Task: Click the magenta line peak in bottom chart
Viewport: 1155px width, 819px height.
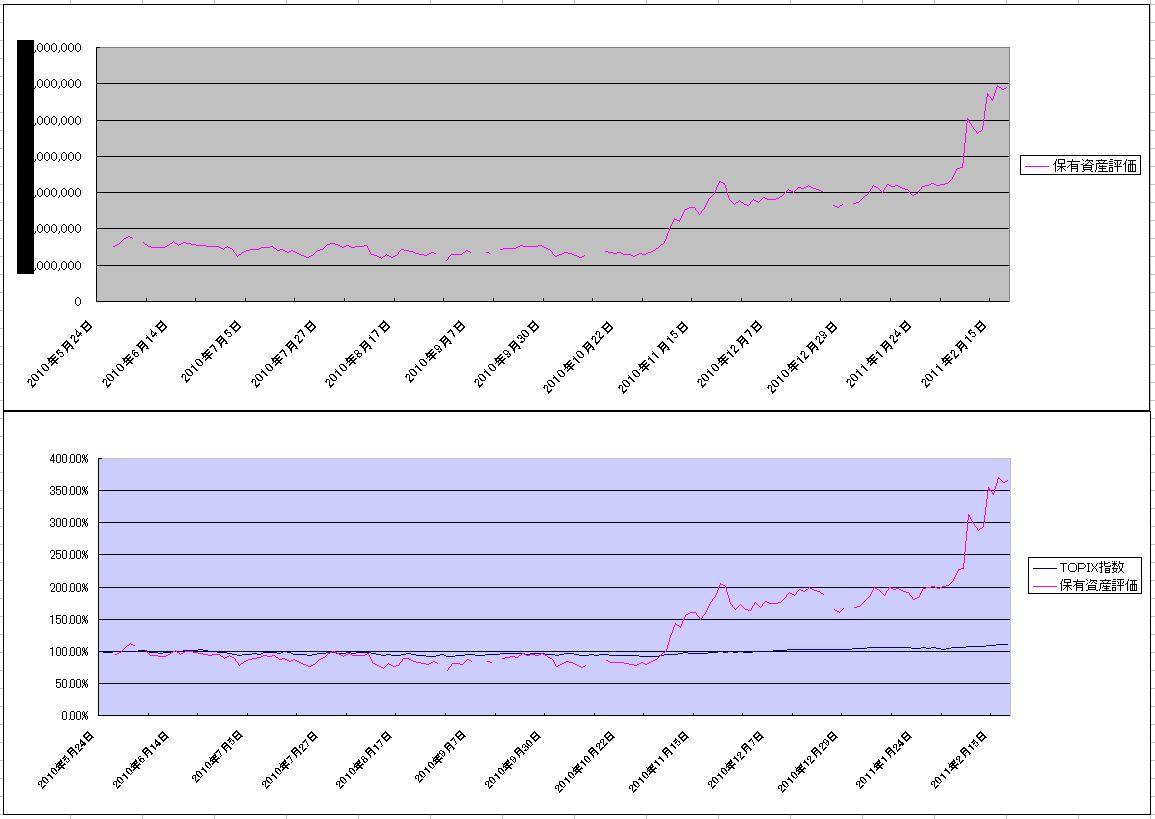Action: 998,478
